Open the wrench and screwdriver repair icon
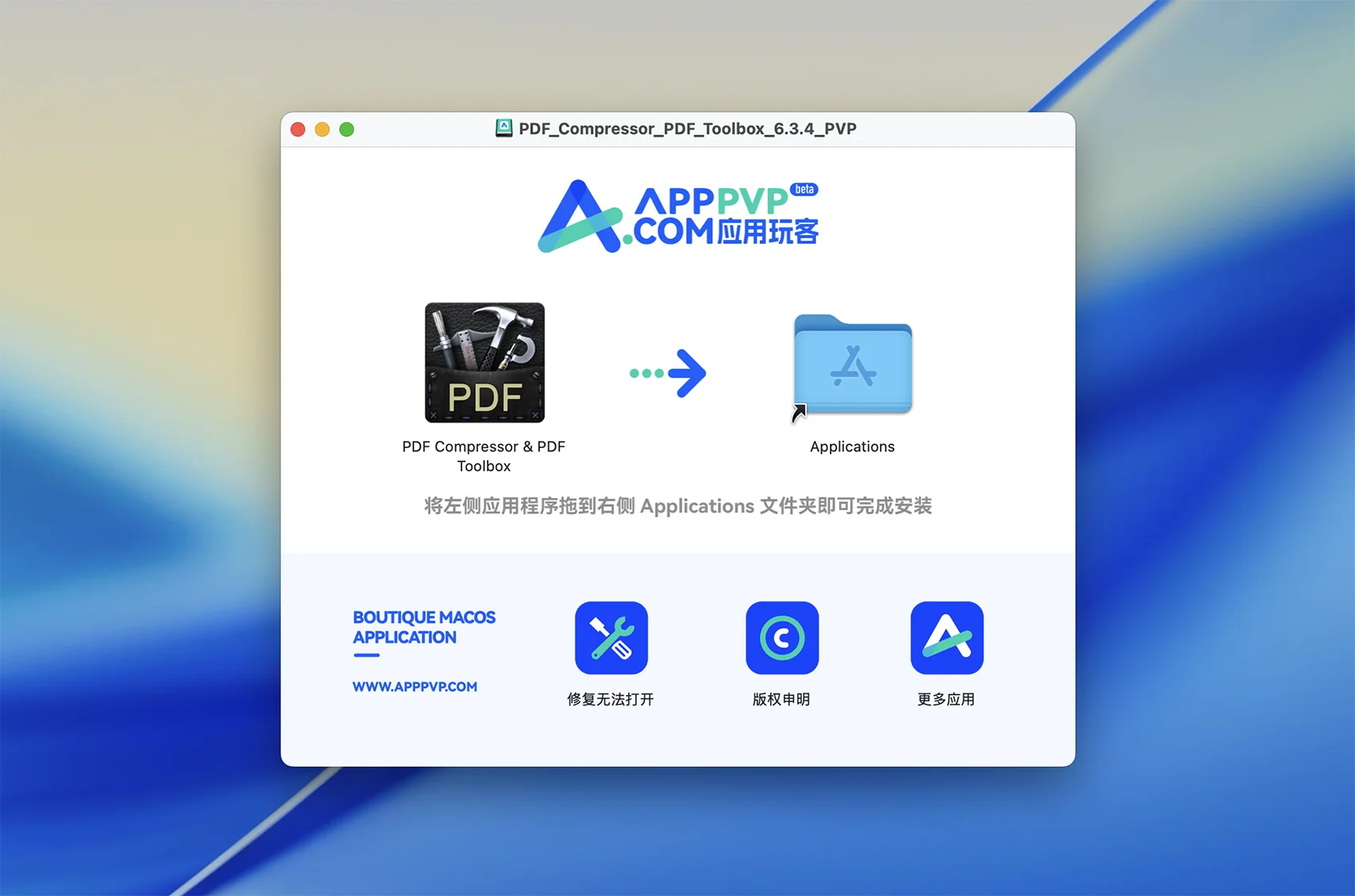This screenshot has width=1355, height=896. (x=611, y=638)
